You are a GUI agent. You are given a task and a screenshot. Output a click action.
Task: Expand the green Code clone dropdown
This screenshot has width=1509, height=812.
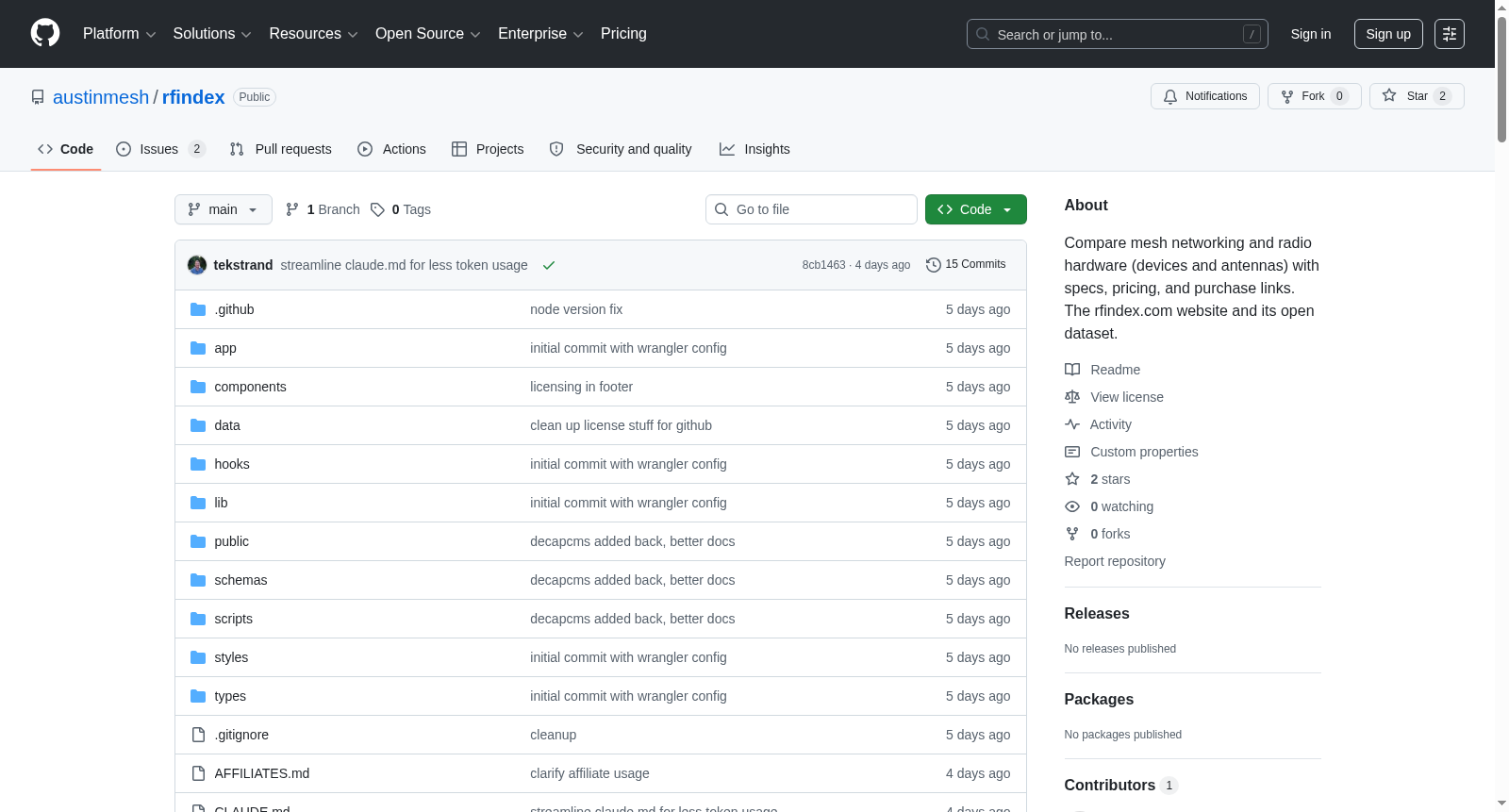976,209
